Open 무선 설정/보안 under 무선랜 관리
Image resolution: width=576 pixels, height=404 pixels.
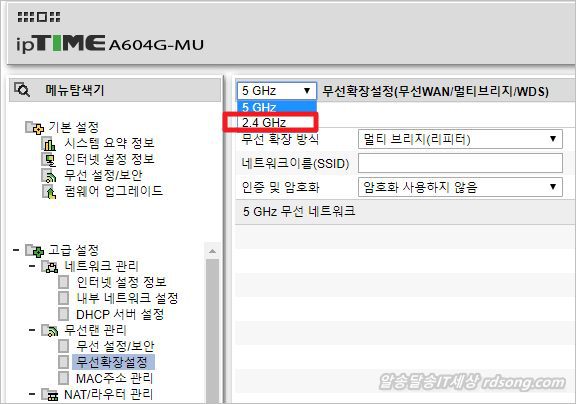pos(115,346)
